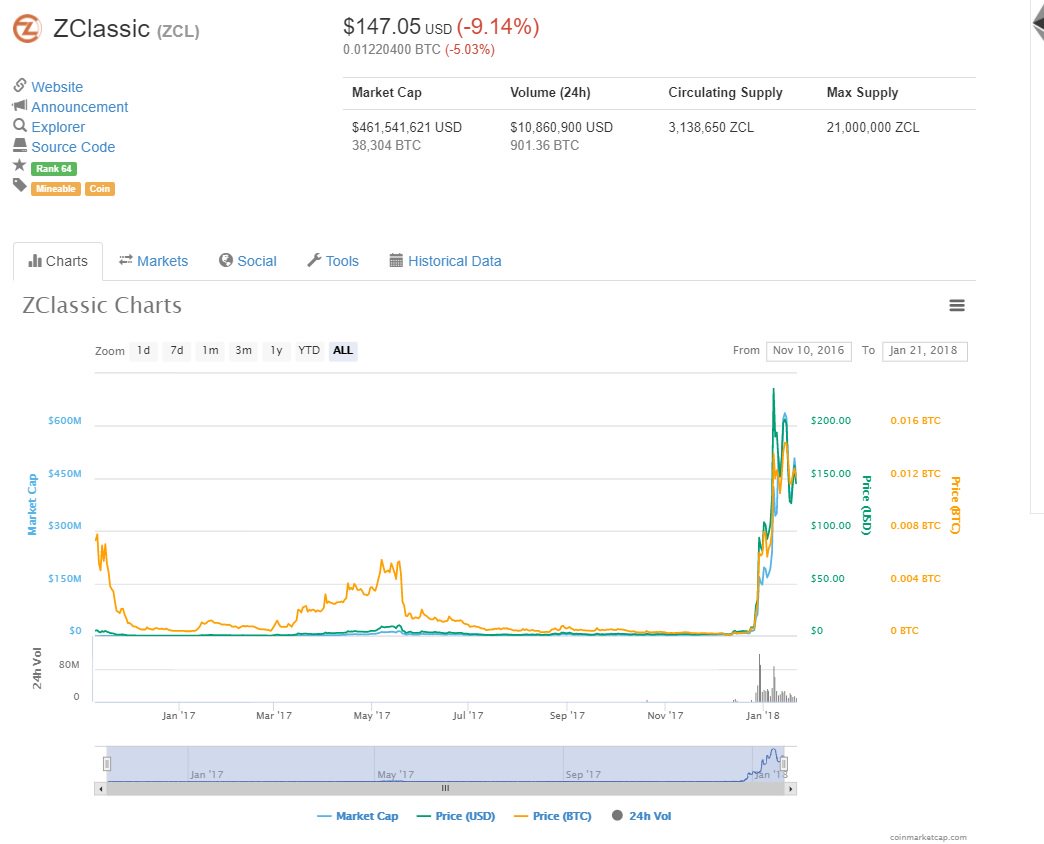Click Max Supply value 21,000,000 ZCL
The width and height of the screenshot is (1044, 844).
pos(873,127)
